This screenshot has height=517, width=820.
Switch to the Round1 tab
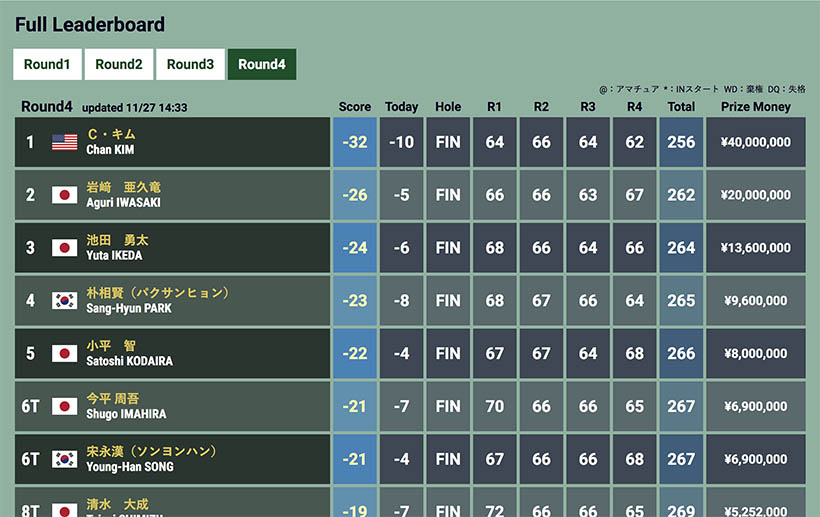pyautogui.click(x=47, y=64)
